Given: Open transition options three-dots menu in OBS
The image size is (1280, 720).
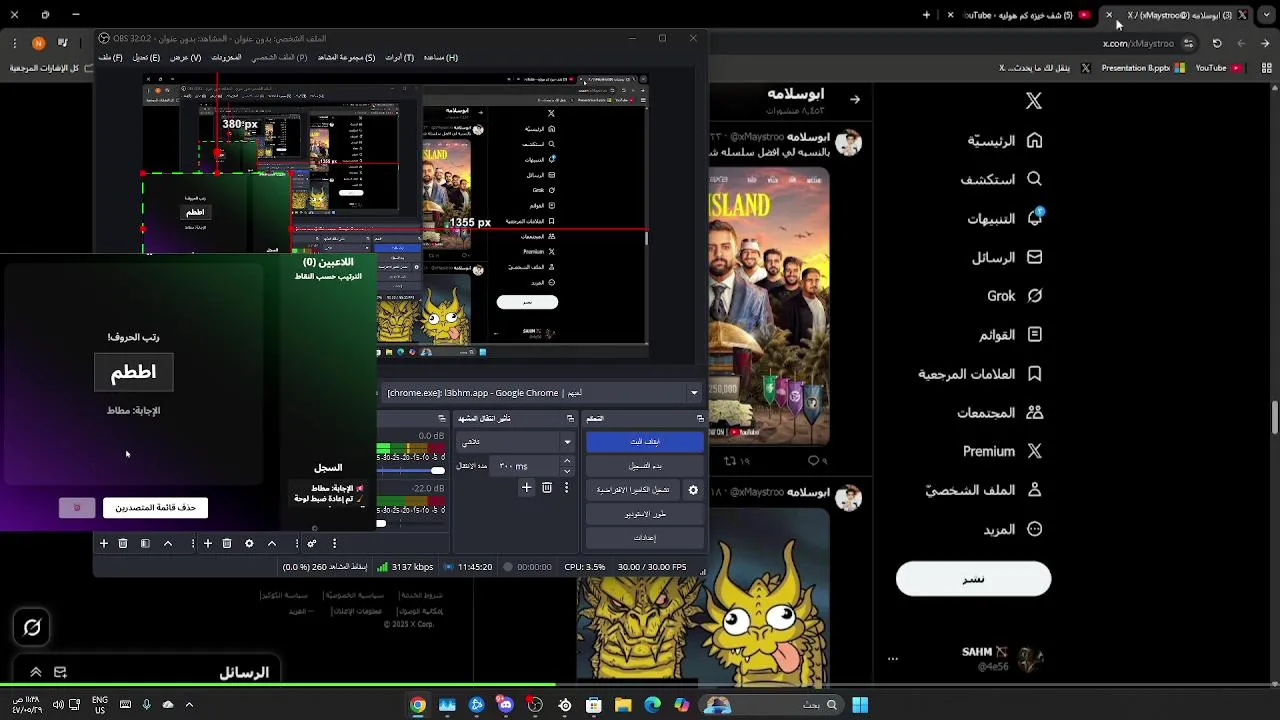Looking at the screenshot, I should click(566, 488).
